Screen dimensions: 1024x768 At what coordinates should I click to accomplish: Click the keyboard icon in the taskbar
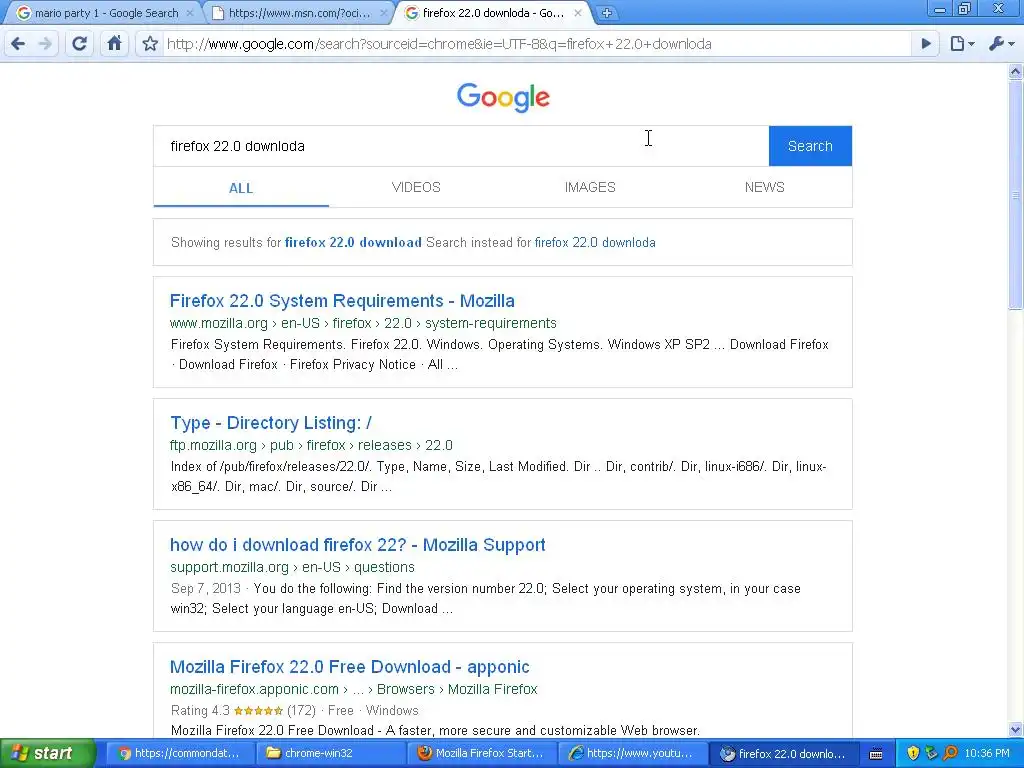(876, 754)
